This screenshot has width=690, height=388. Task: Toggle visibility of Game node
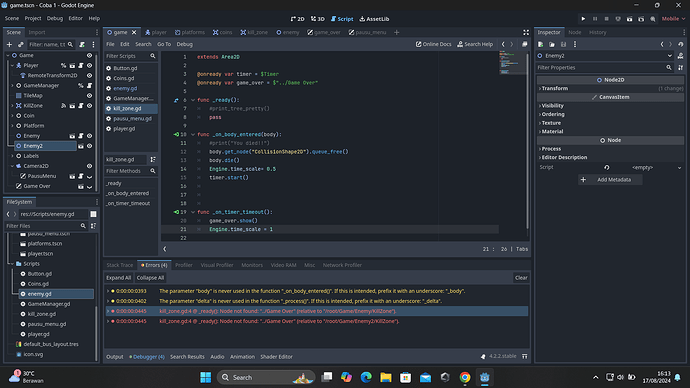point(89,55)
